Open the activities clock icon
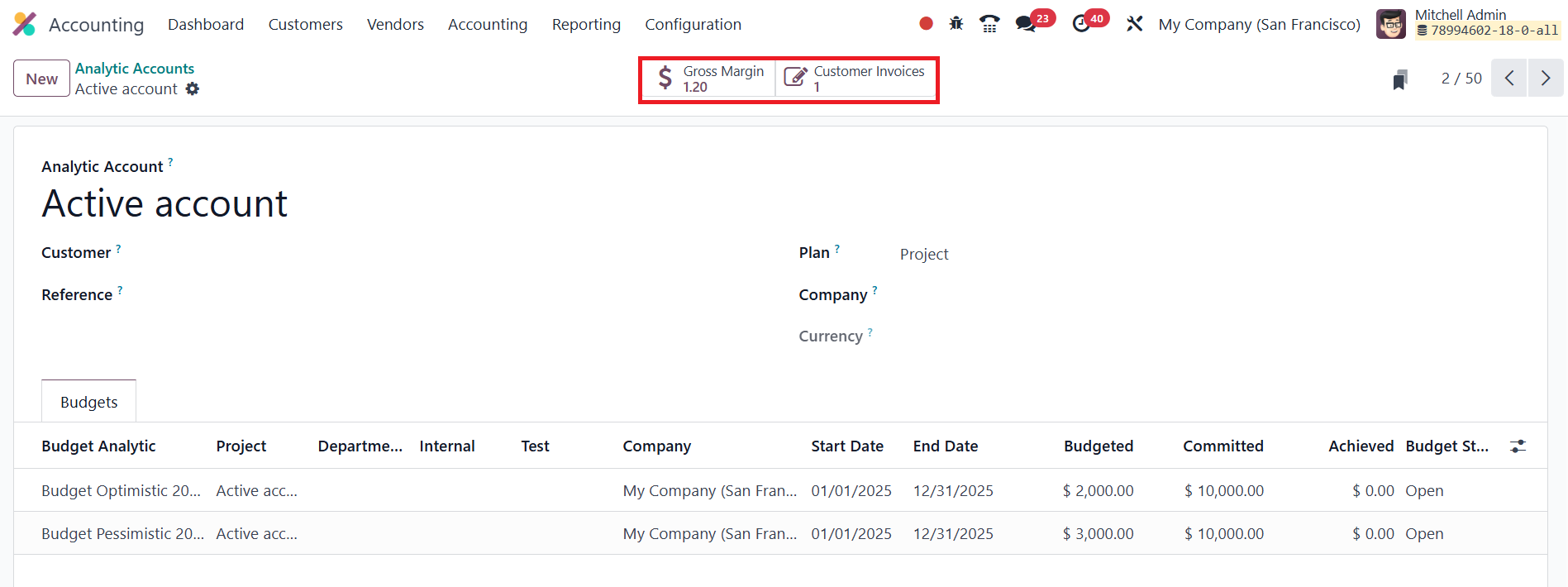The height and width of the screenshot is (587, 1568). pos(1081,24)
